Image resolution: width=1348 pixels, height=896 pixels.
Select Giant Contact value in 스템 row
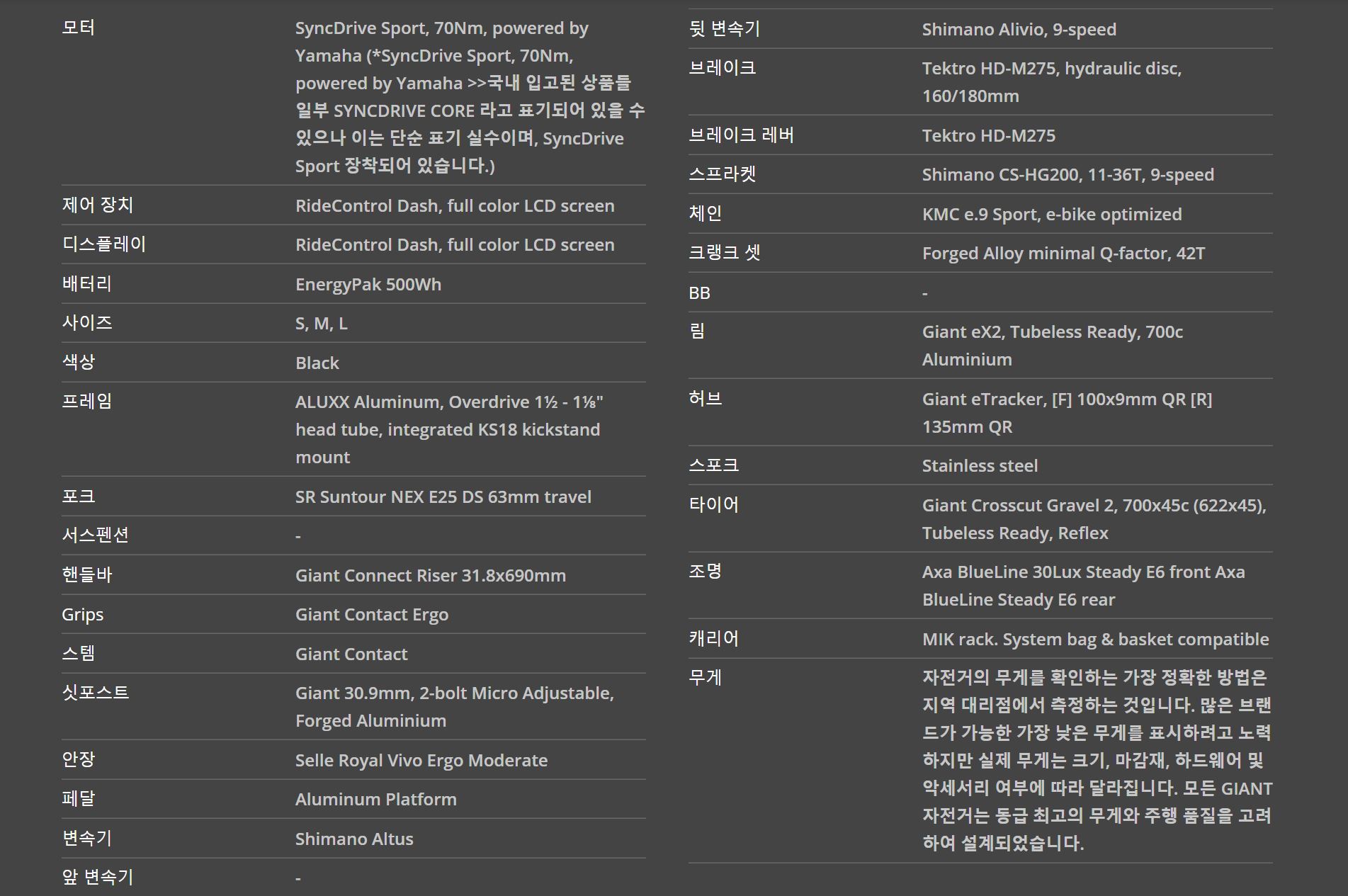click(x=351, y=654)
